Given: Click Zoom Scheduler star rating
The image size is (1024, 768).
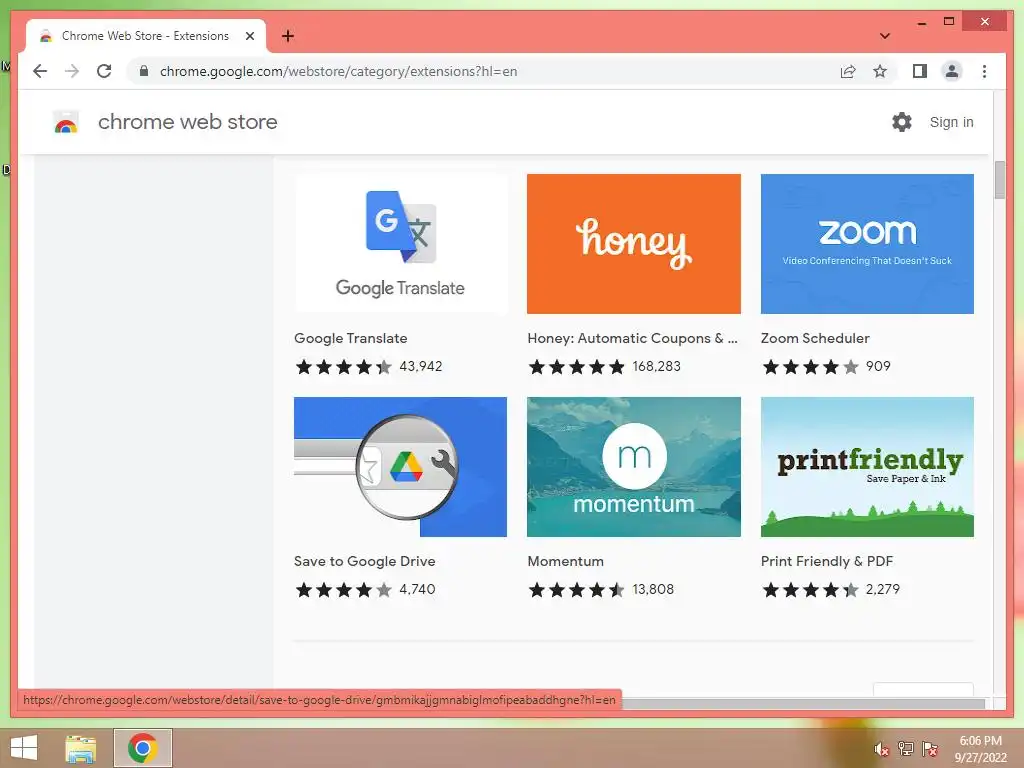Looking at the screenshot, I should pos(810,366).
